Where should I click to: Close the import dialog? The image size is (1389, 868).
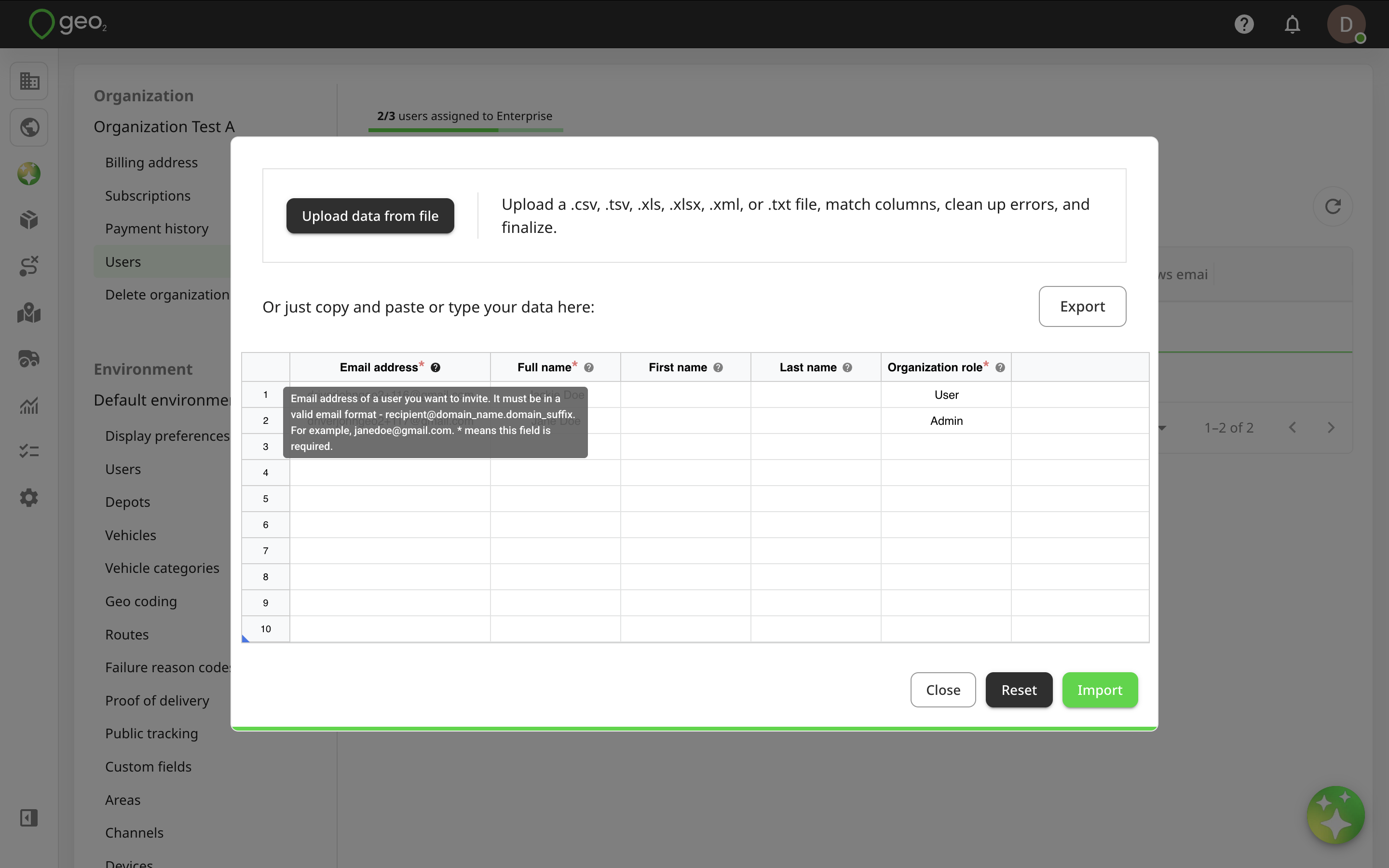click(x=943, y=690)
